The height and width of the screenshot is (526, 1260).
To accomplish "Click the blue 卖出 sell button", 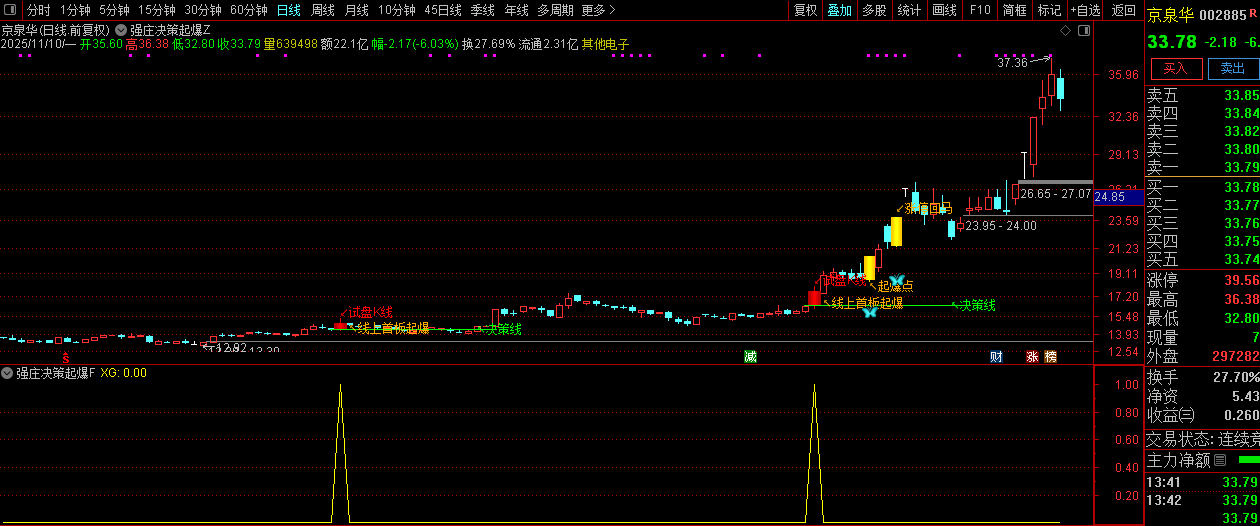I will pos(1233,68).
